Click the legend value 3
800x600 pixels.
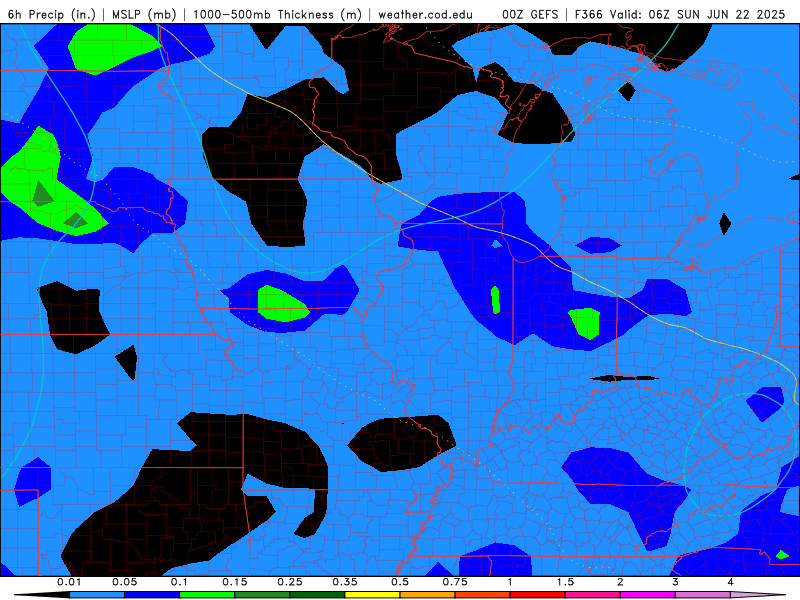pos(675,582)
